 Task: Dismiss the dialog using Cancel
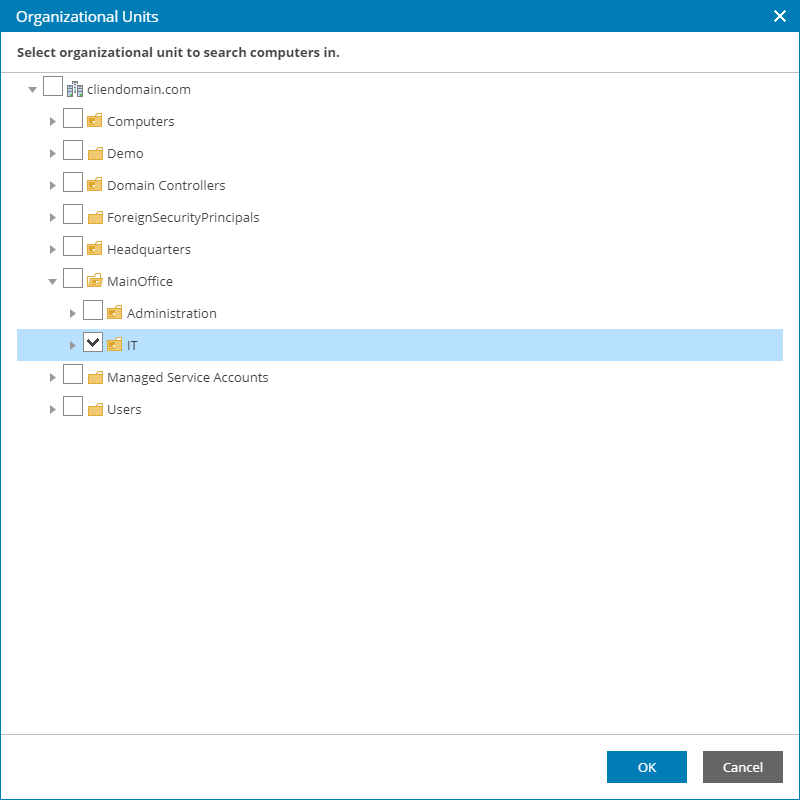[742, 767]
